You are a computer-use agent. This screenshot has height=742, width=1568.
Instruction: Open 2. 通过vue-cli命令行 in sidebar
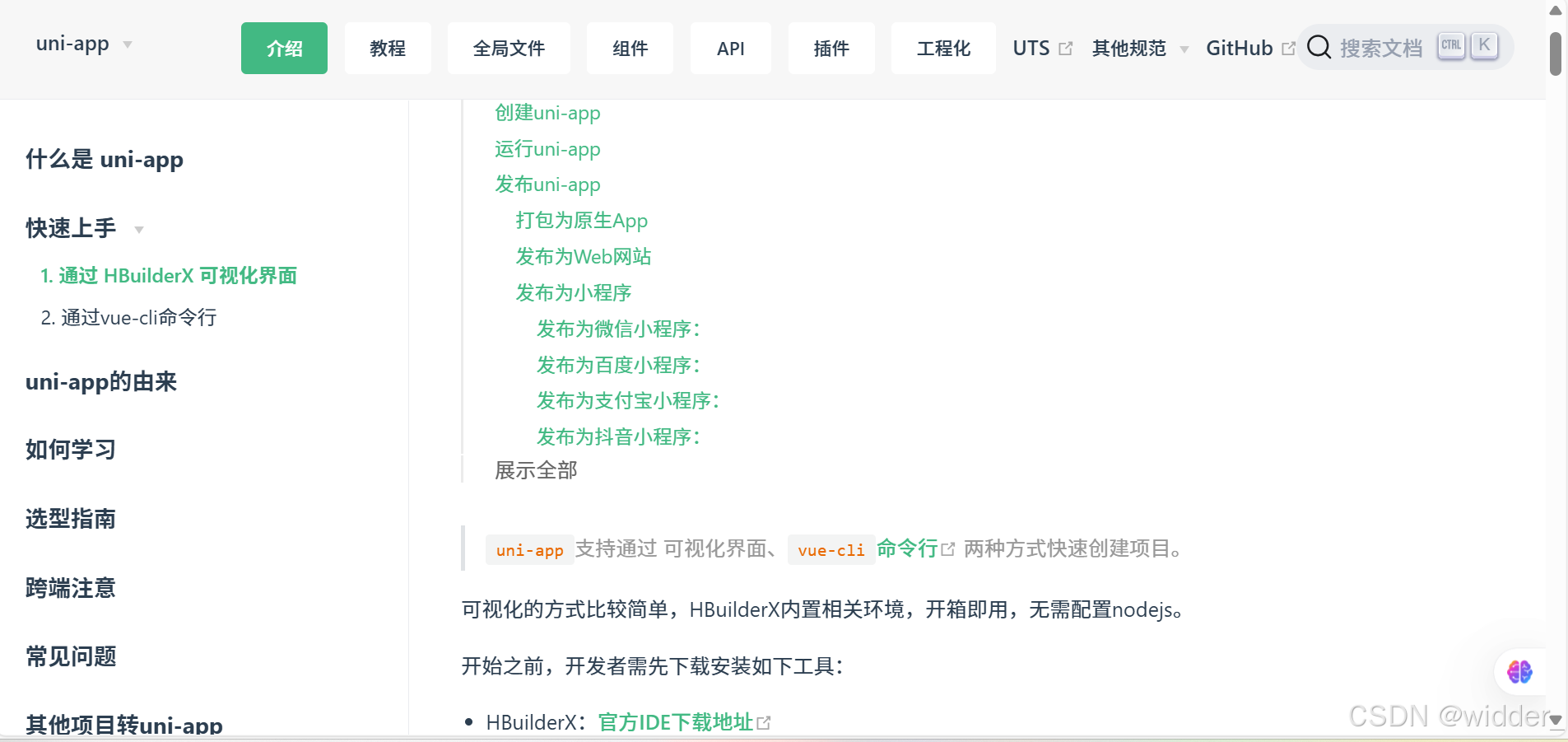129,317
